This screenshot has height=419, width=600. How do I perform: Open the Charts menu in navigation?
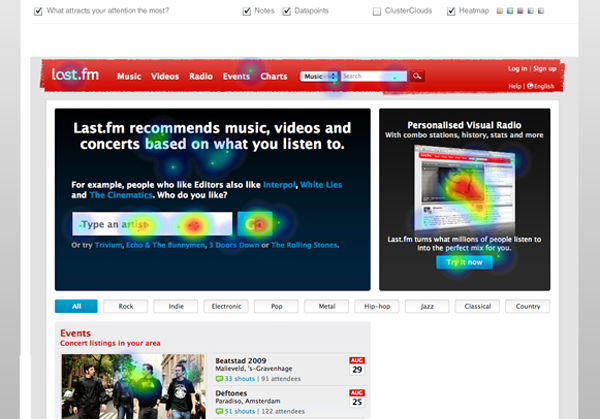pos(273,76)
